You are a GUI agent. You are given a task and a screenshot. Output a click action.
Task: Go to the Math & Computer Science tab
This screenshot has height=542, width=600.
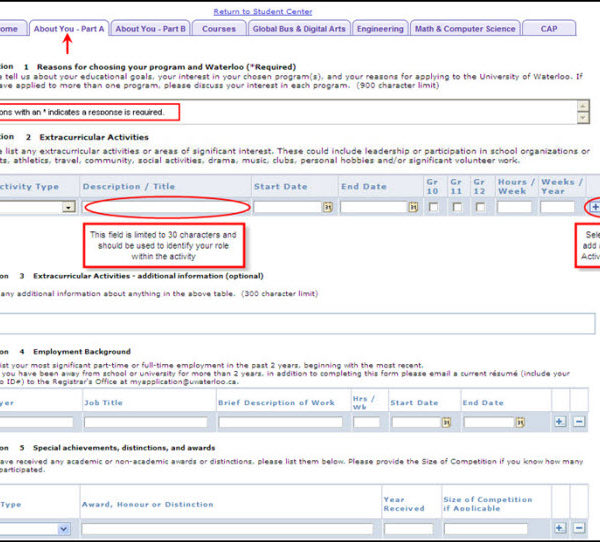pyautogui.click(x=465, y=29)
